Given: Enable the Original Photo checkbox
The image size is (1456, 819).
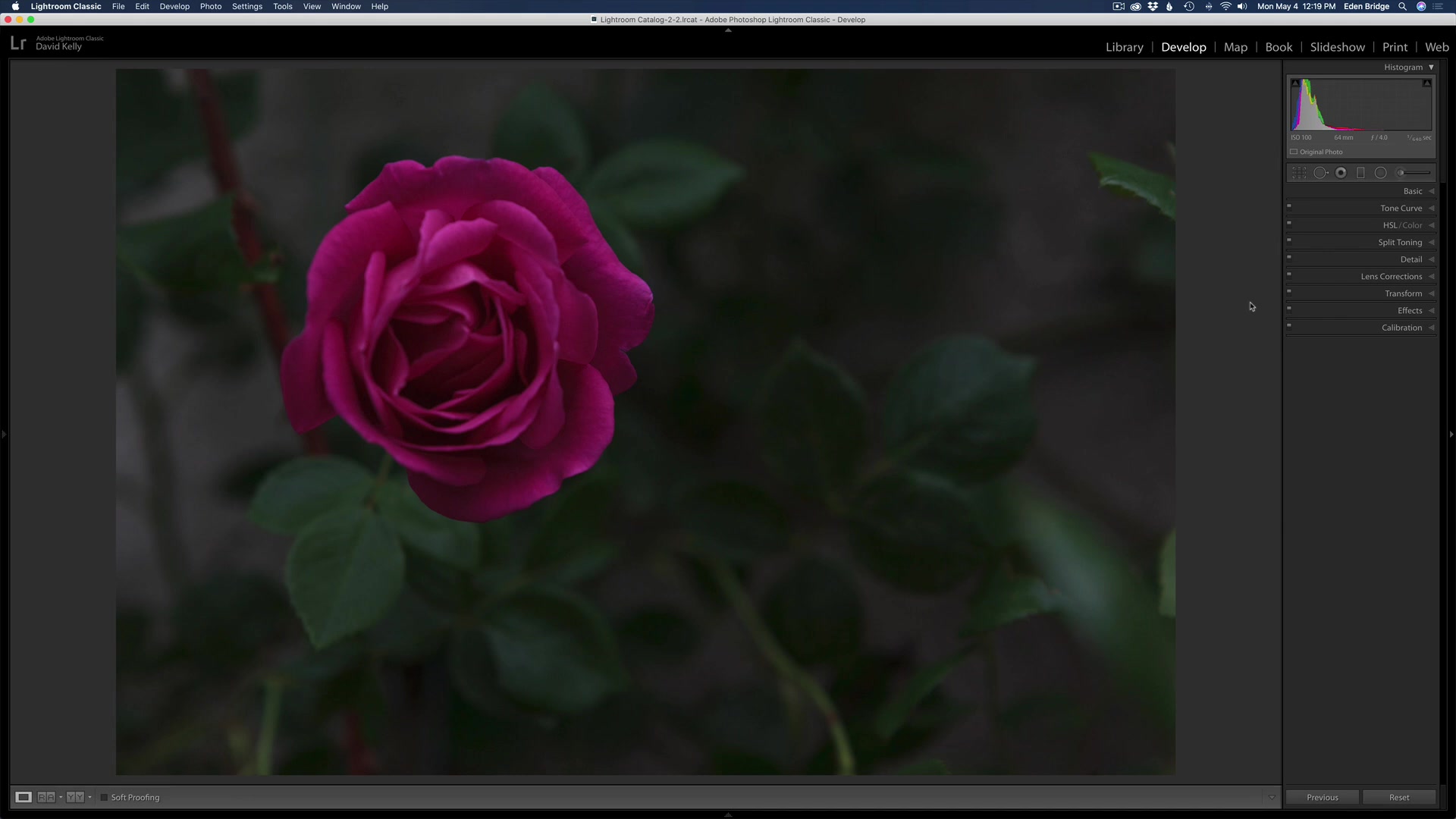Looking at the screenshot, I should [1294, 152].
